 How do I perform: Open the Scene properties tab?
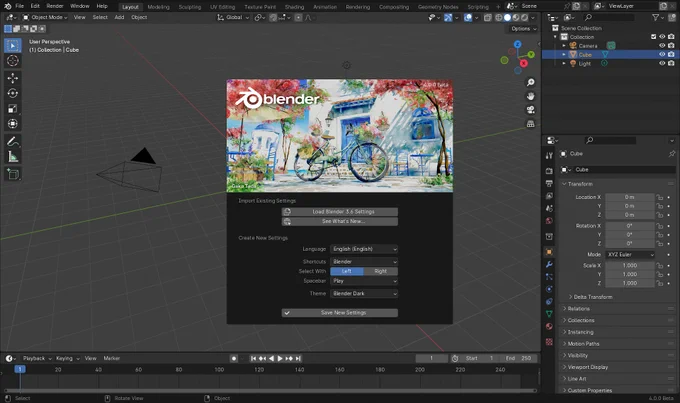[x=549, y=209]
